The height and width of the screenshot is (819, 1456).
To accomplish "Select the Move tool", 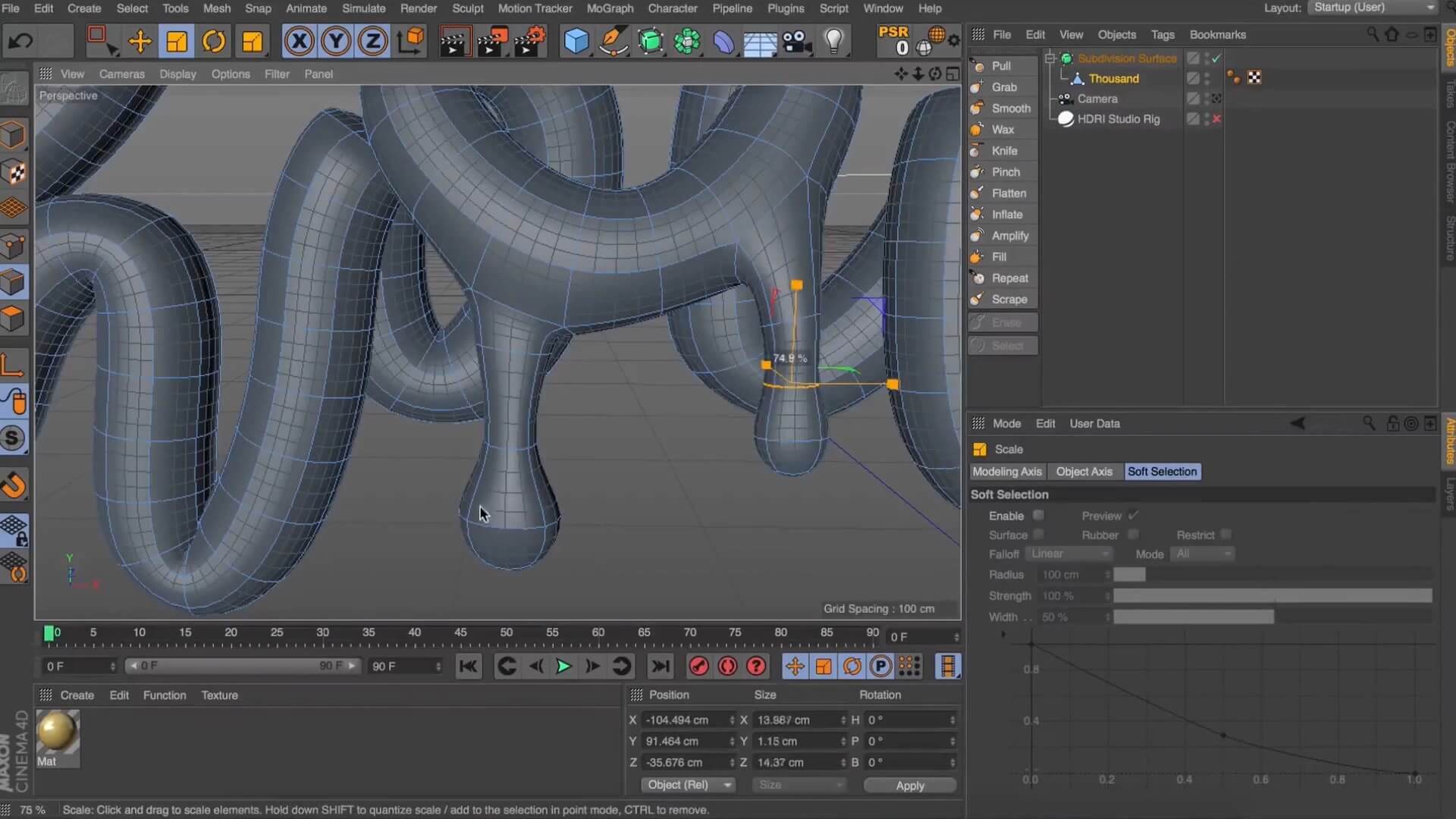I will click(x=140, y=41).
